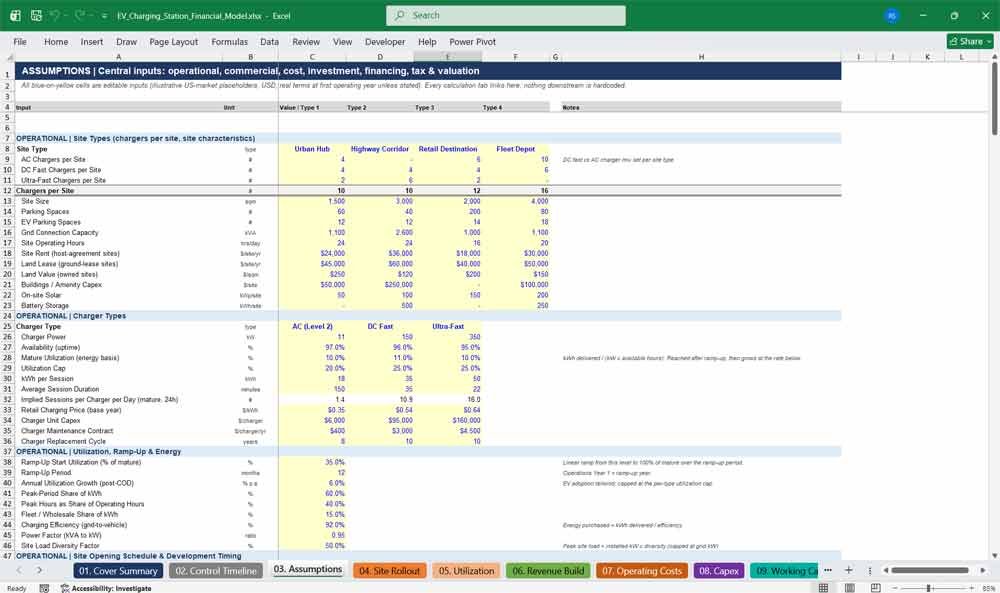The image size is (1000, 593).
Task: Switch to the 06. Revenue Build sheet
Action: coord(548,571)
